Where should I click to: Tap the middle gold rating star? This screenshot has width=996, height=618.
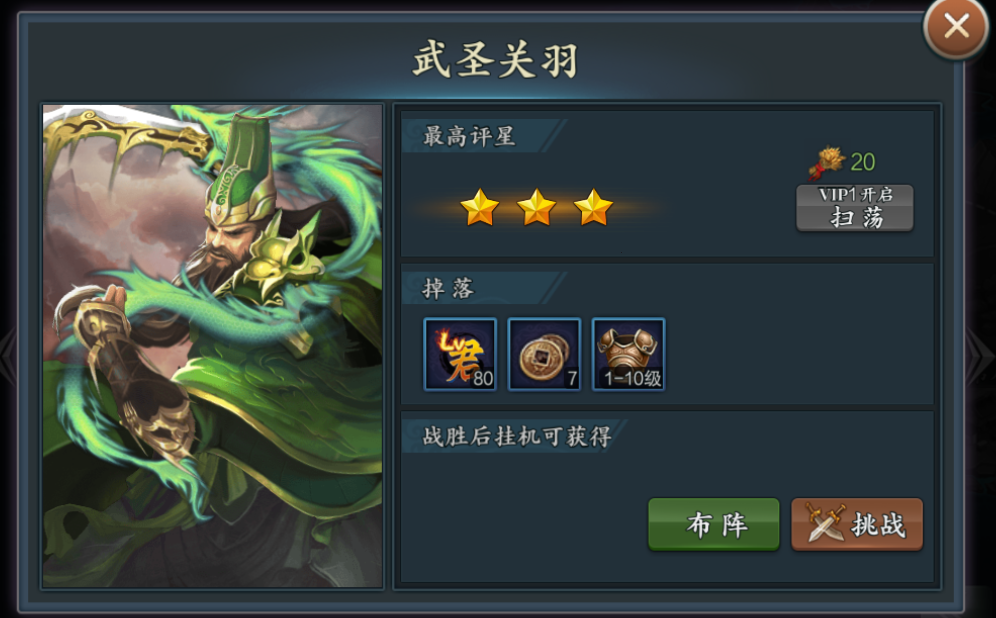536,208
